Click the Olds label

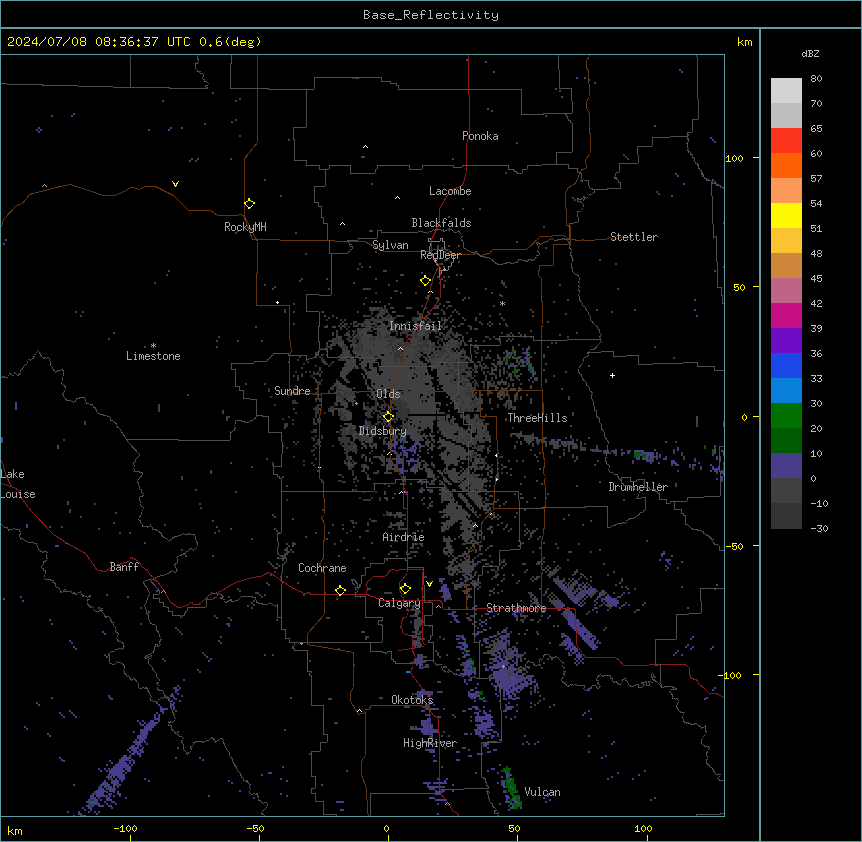(x=388, y=394)
